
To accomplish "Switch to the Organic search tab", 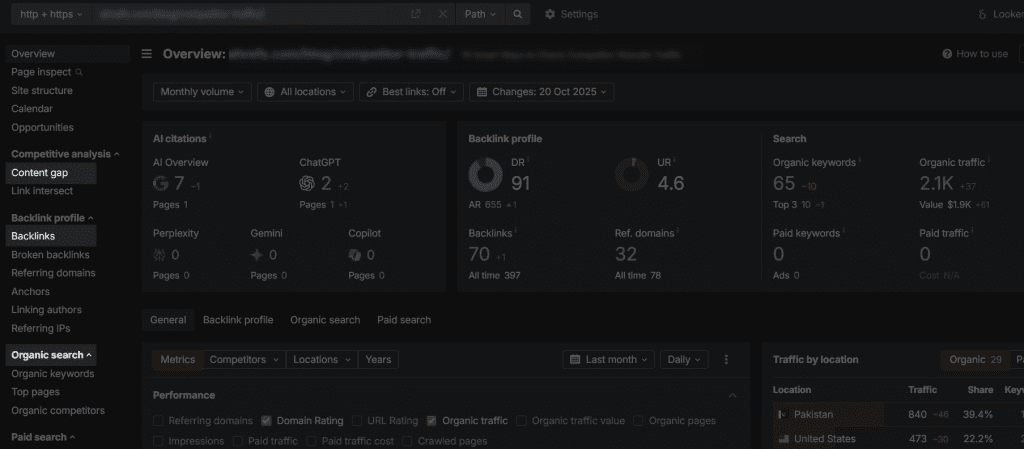I will pyautogui.click(x=325, y=320).
